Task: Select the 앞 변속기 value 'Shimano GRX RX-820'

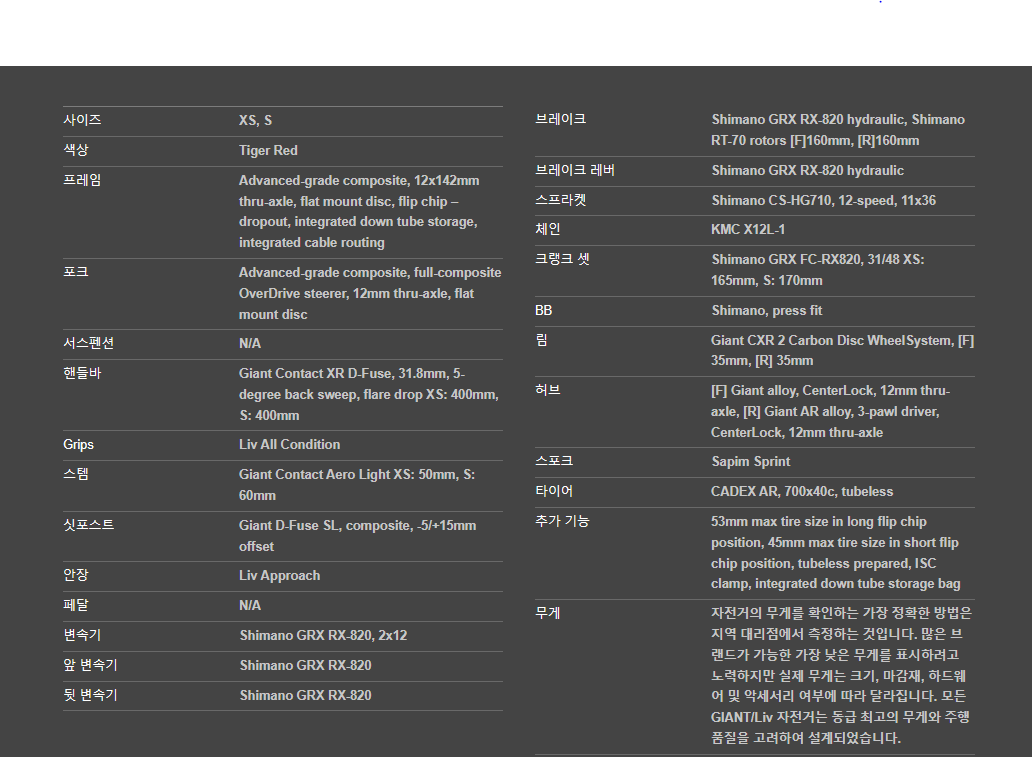Action: click(x=305, y=666)
